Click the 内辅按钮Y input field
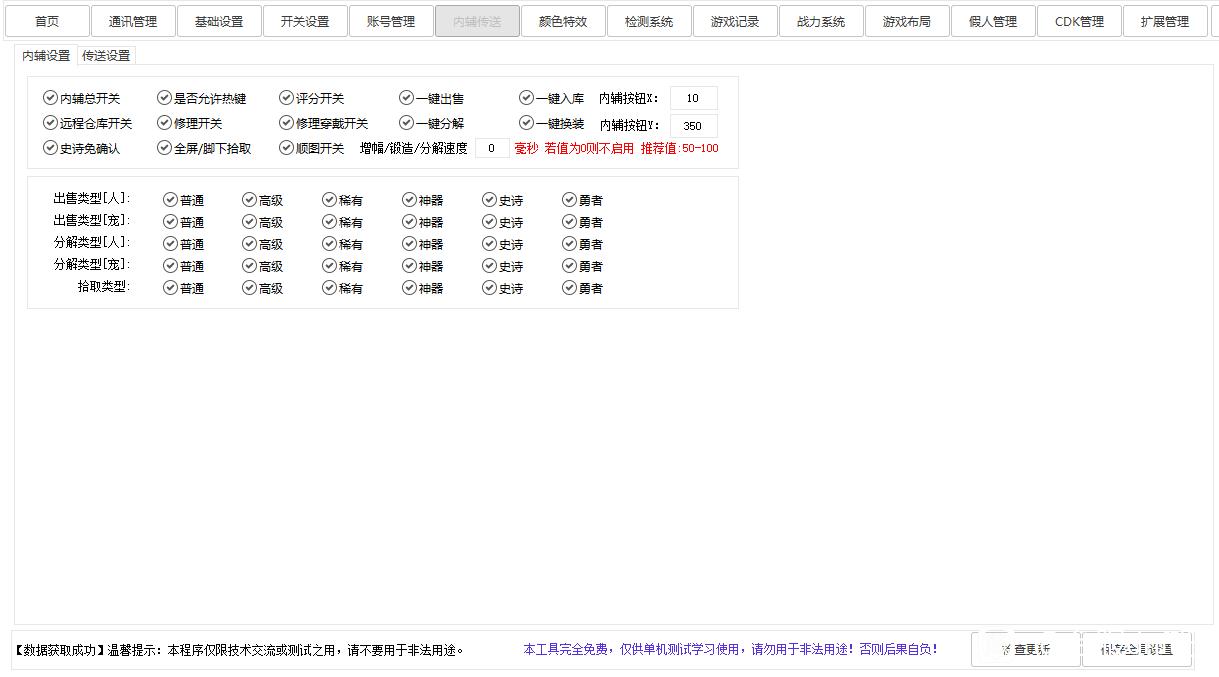The image size is (1219, 677). (694, 126)
